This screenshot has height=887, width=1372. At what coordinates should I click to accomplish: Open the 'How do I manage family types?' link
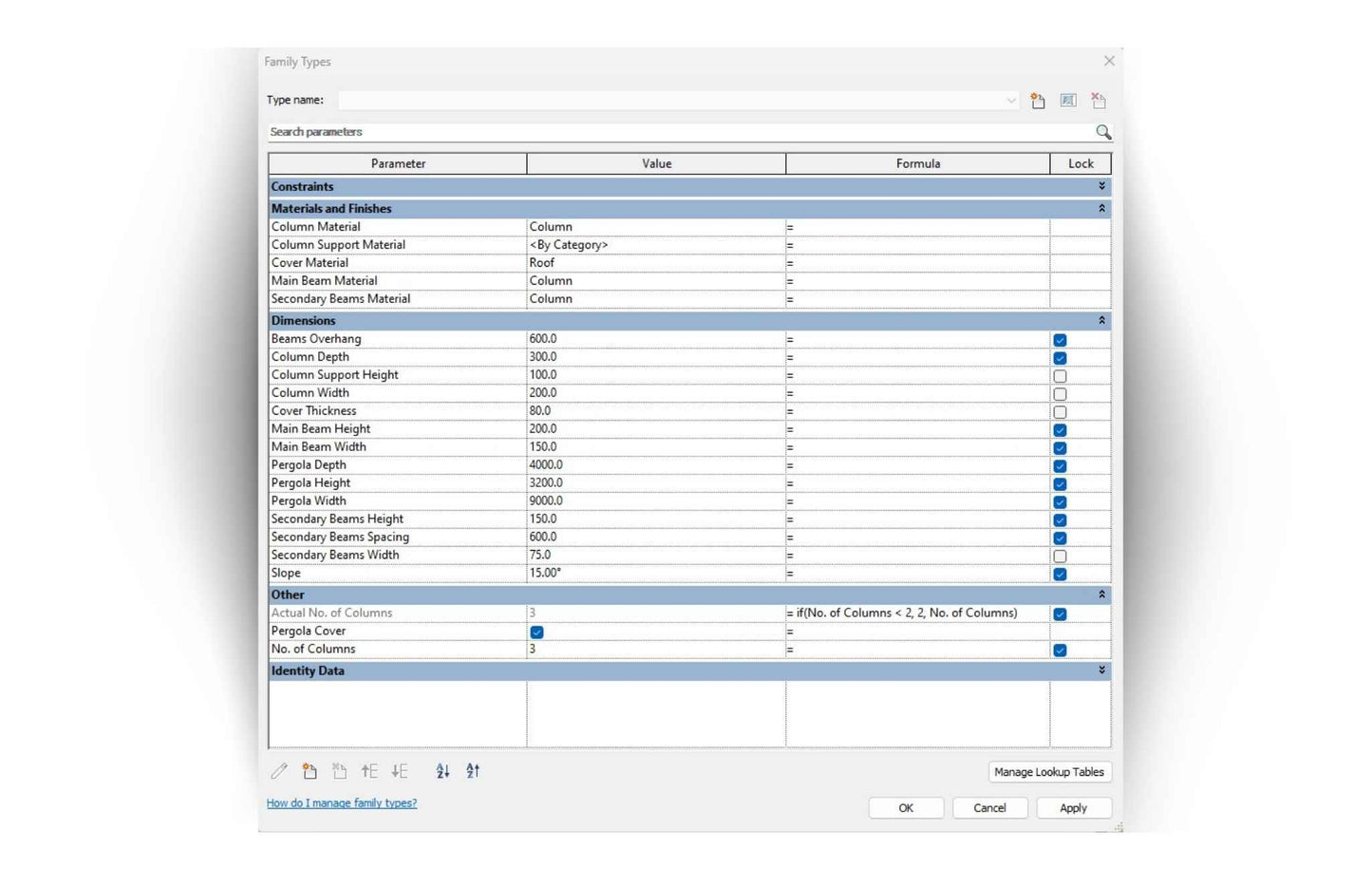[x=342, y=803]
